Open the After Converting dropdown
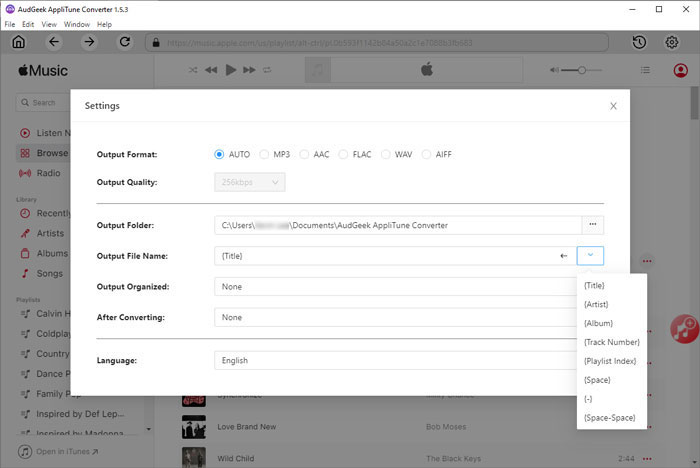The width and height of the screenshot is (700, 468). click(x=395, y=317)
